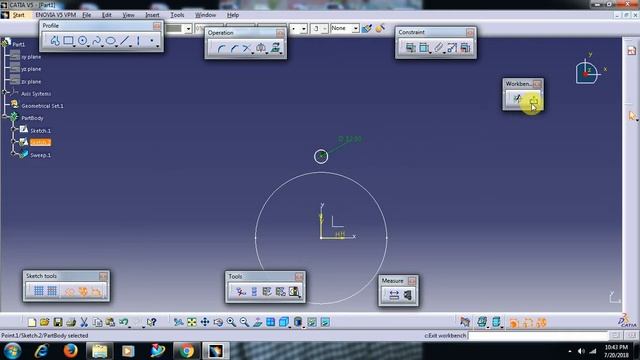
Task: Choose the Corner tool in Operation toolbar
Action: 221,48
